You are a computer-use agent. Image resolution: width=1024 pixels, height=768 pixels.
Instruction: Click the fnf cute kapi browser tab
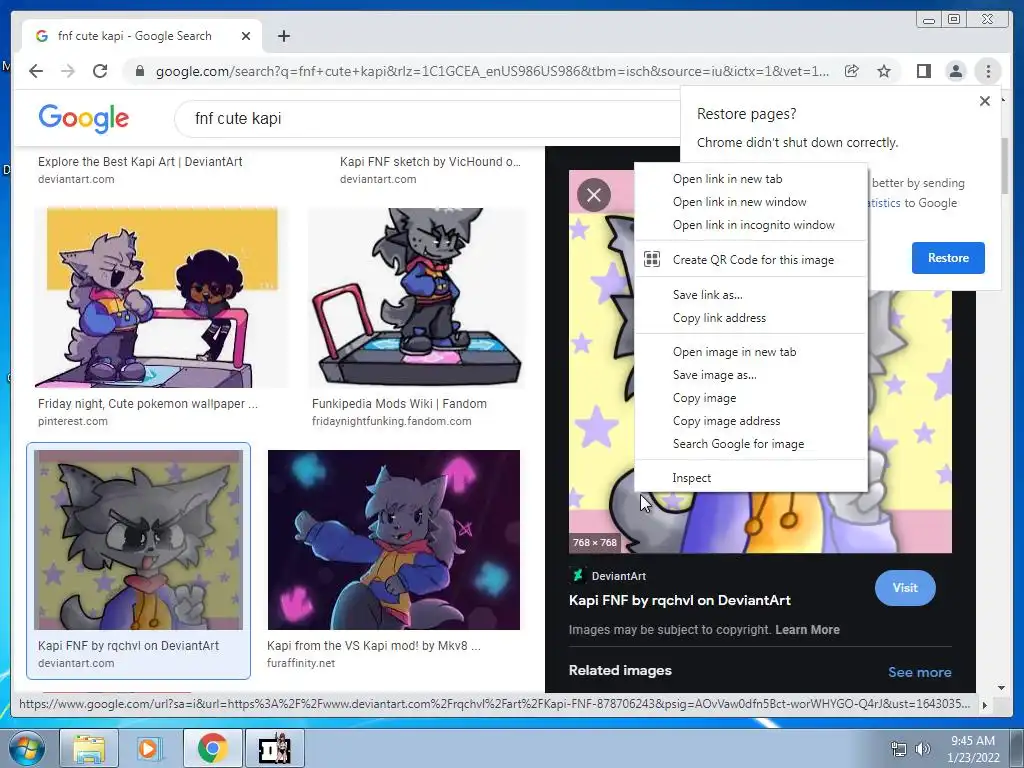click(x=142, y=36)
